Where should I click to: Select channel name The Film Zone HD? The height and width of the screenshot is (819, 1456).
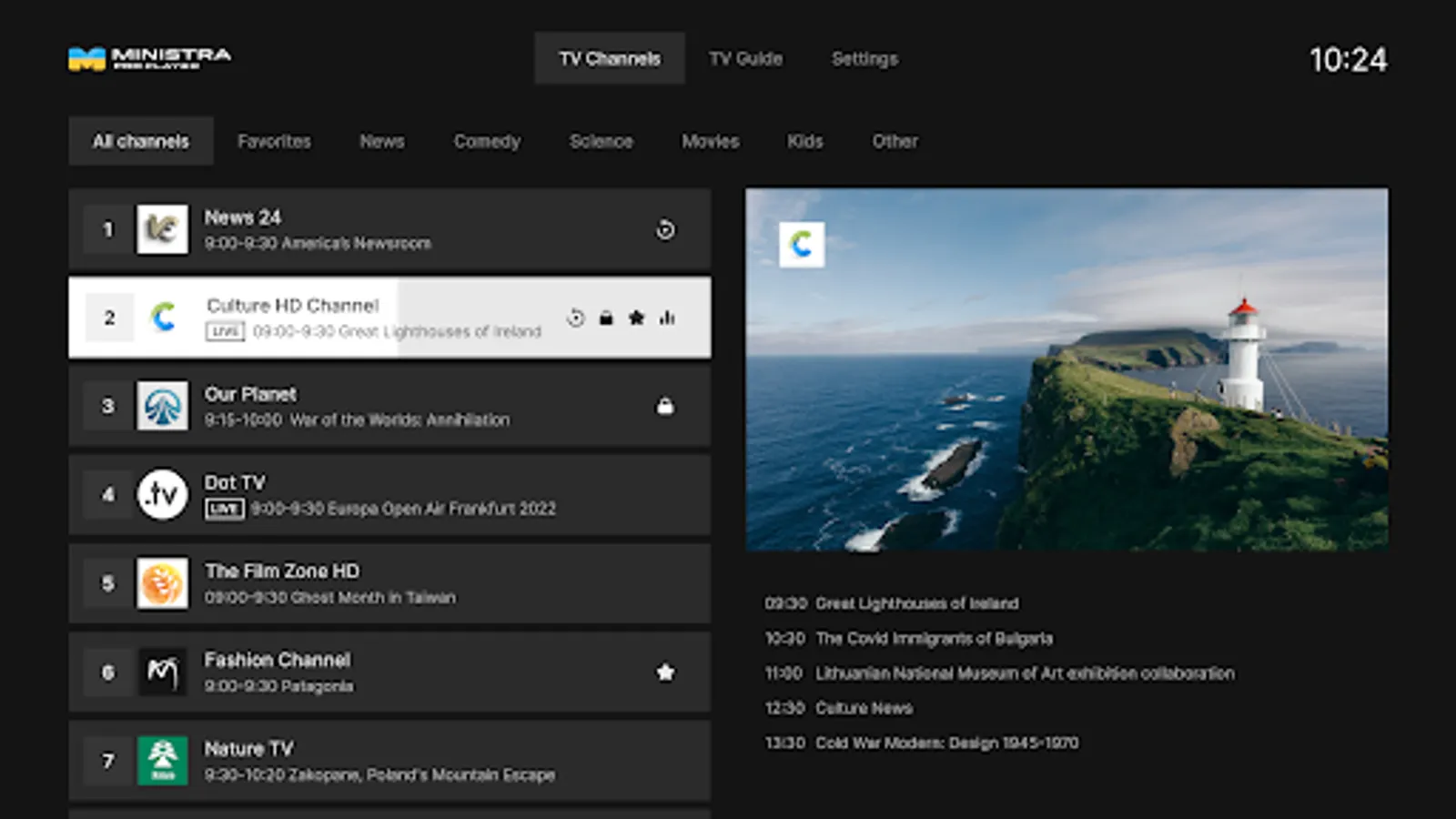(282, 571)
